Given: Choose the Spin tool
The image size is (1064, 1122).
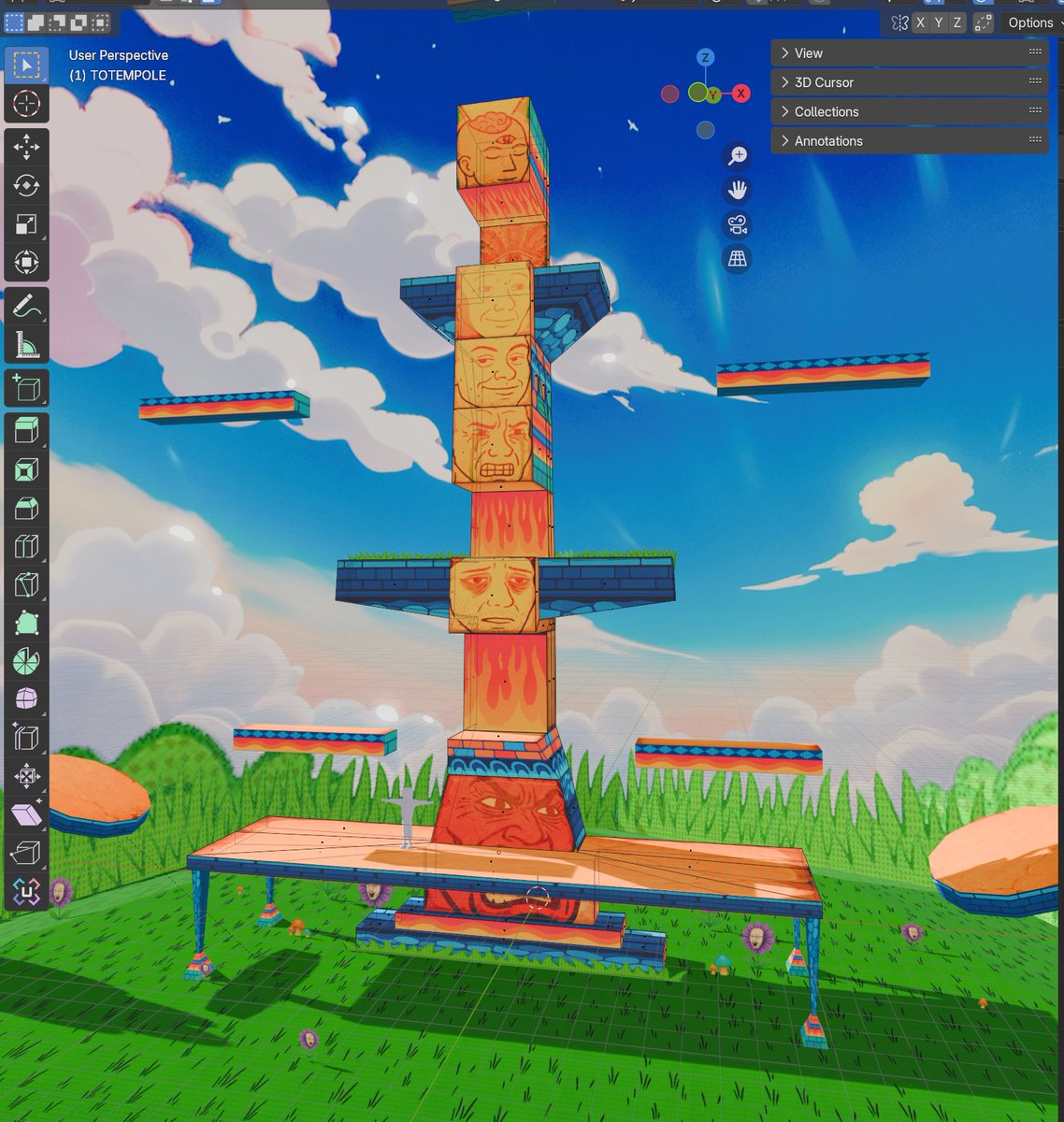Looking at the screenshot, I should tap(26, 662).
